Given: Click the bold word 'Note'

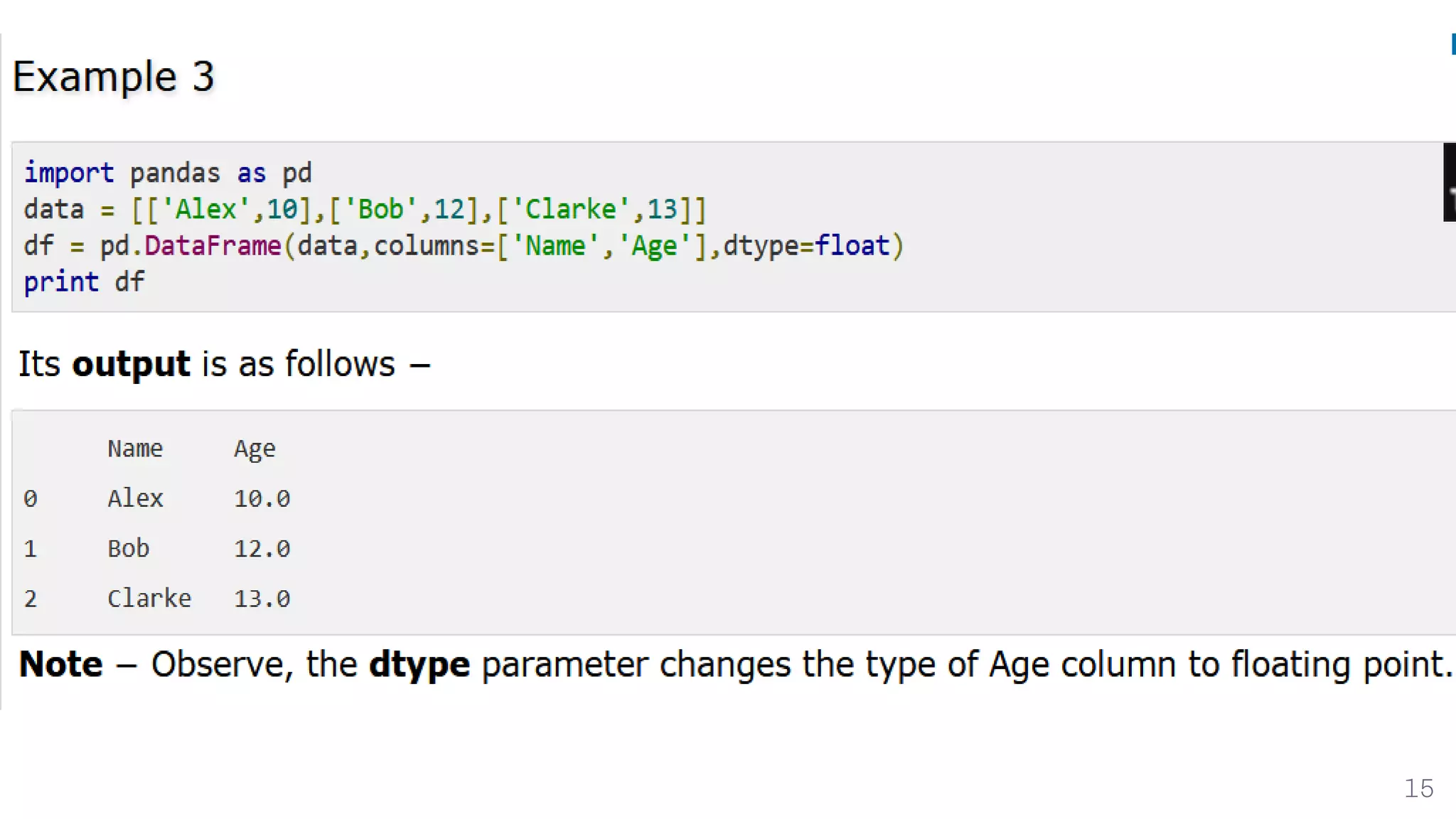Looking at the screenshot, I should [61, 665].
